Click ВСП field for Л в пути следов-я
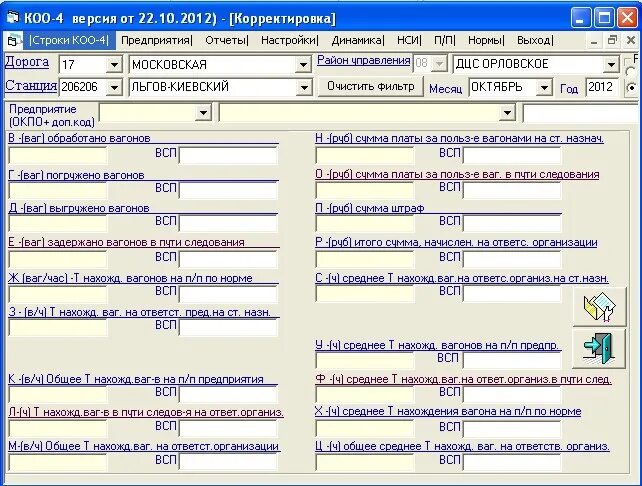The image size is (642, 486). click(228, 428)
